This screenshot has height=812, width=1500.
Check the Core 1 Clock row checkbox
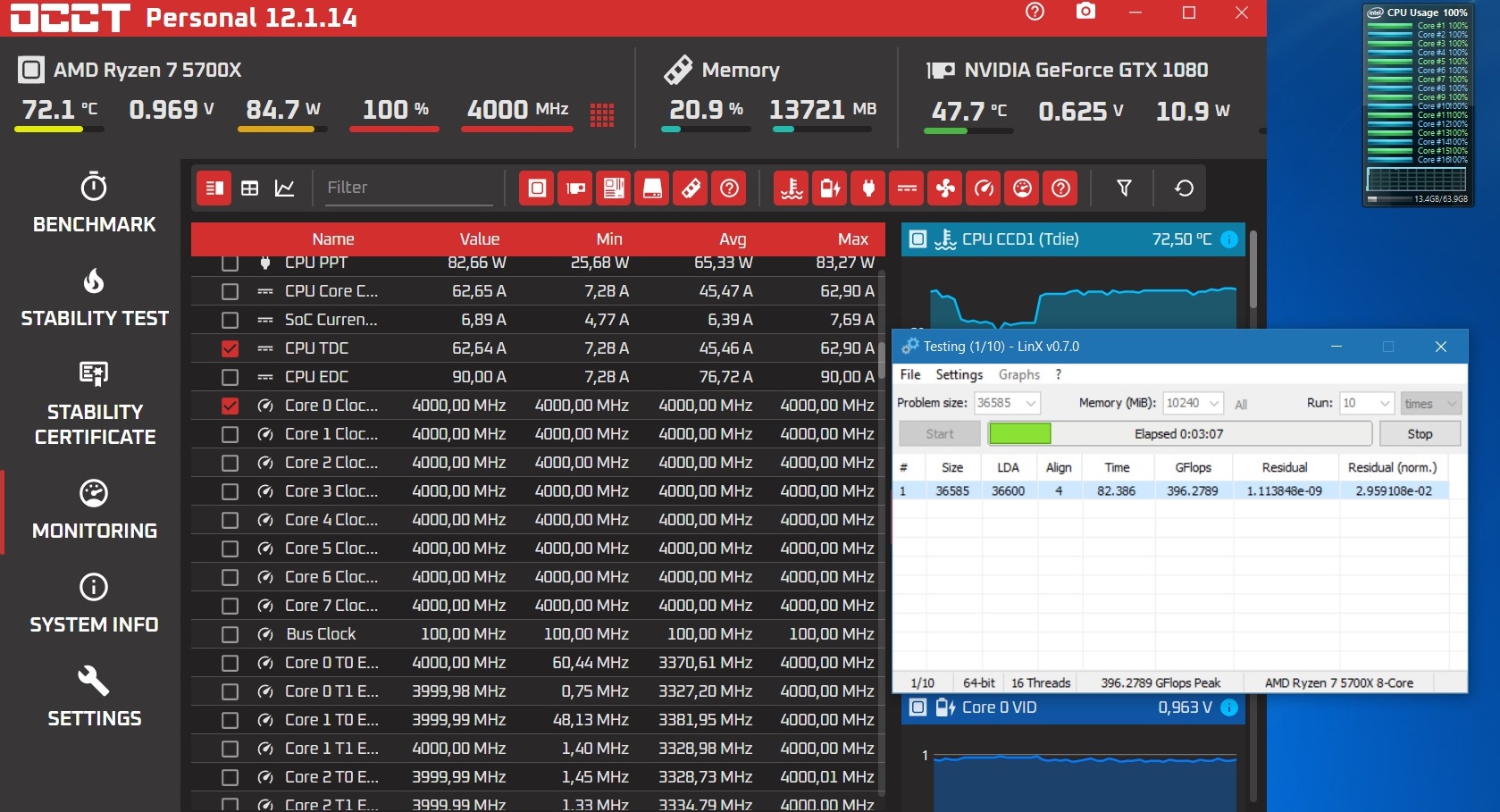click(x=230, y=434)
